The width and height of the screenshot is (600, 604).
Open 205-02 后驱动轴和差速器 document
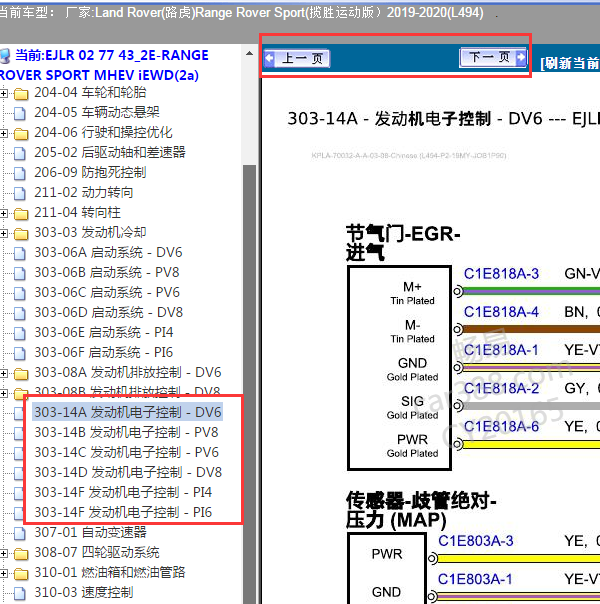point(110,153)
